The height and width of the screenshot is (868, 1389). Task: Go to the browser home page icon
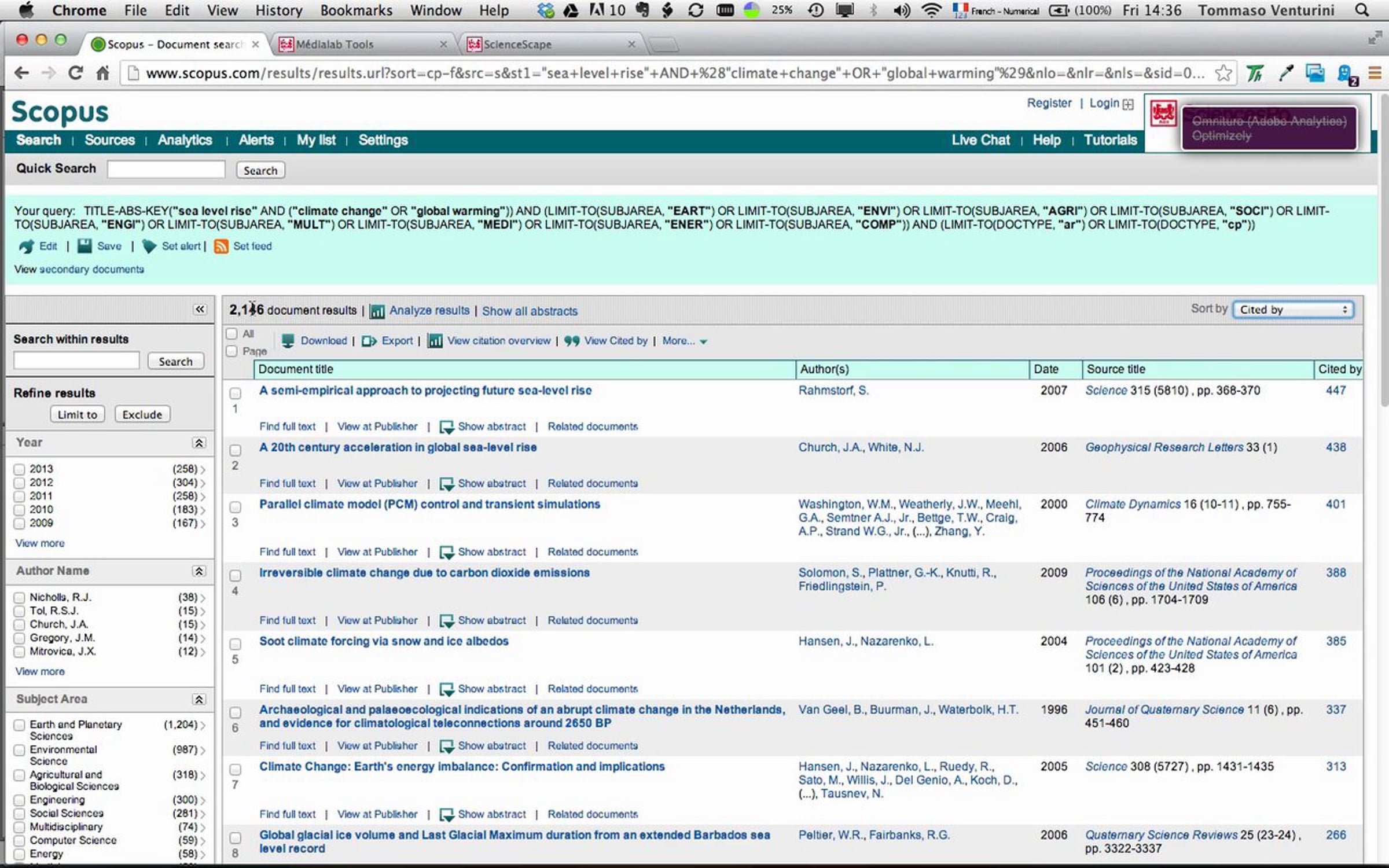point(103,73)
